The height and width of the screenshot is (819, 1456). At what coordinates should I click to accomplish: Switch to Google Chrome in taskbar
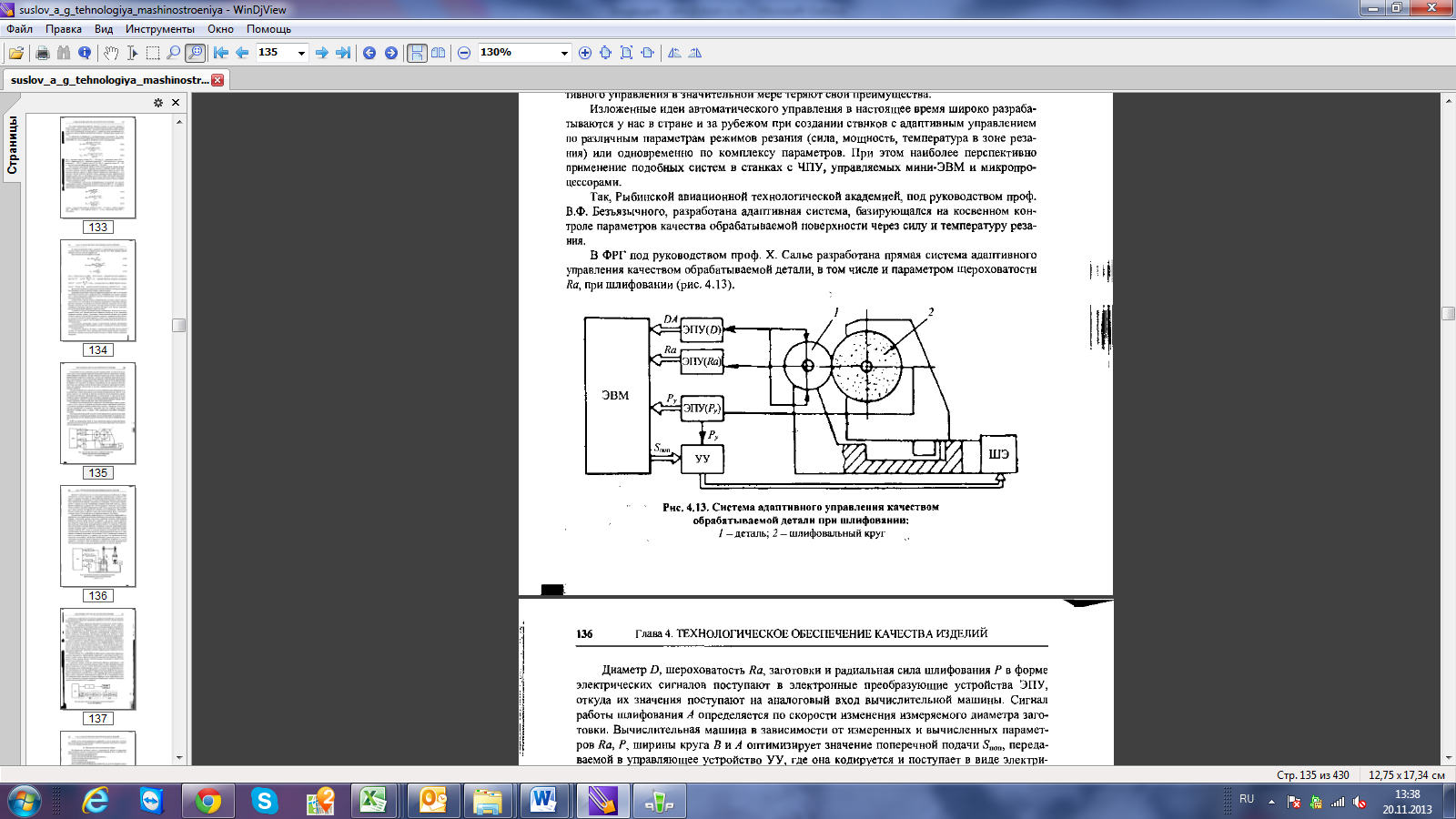208,802
